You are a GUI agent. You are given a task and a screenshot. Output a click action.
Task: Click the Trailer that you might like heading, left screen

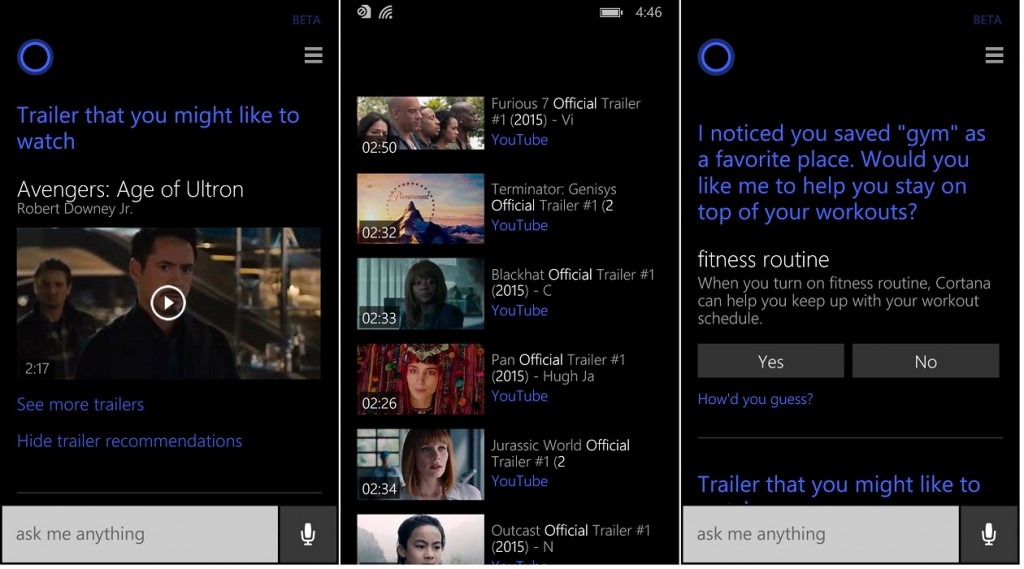pos(158,128)
